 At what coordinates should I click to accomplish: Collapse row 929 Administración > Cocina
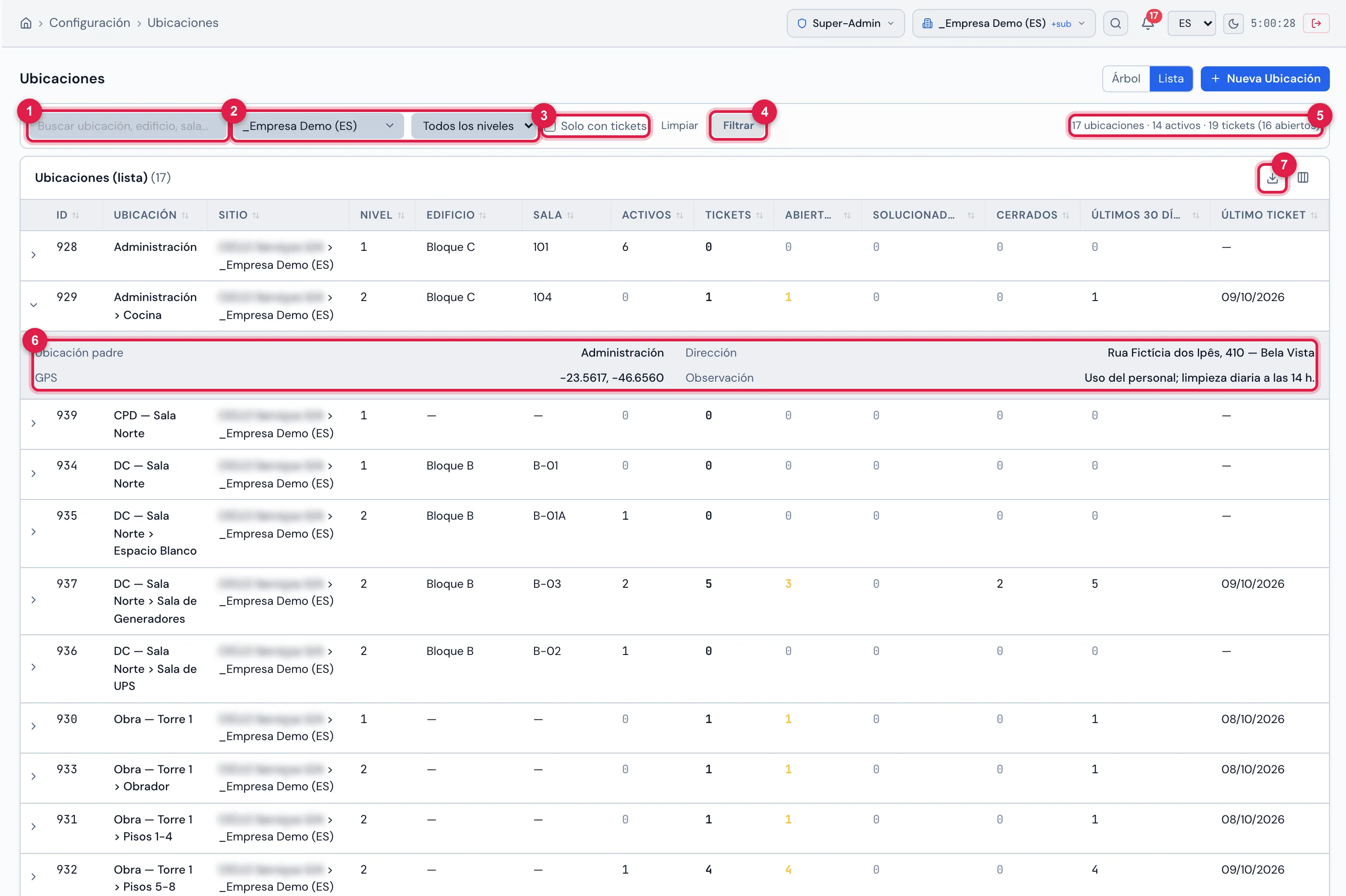click(34, 305)
